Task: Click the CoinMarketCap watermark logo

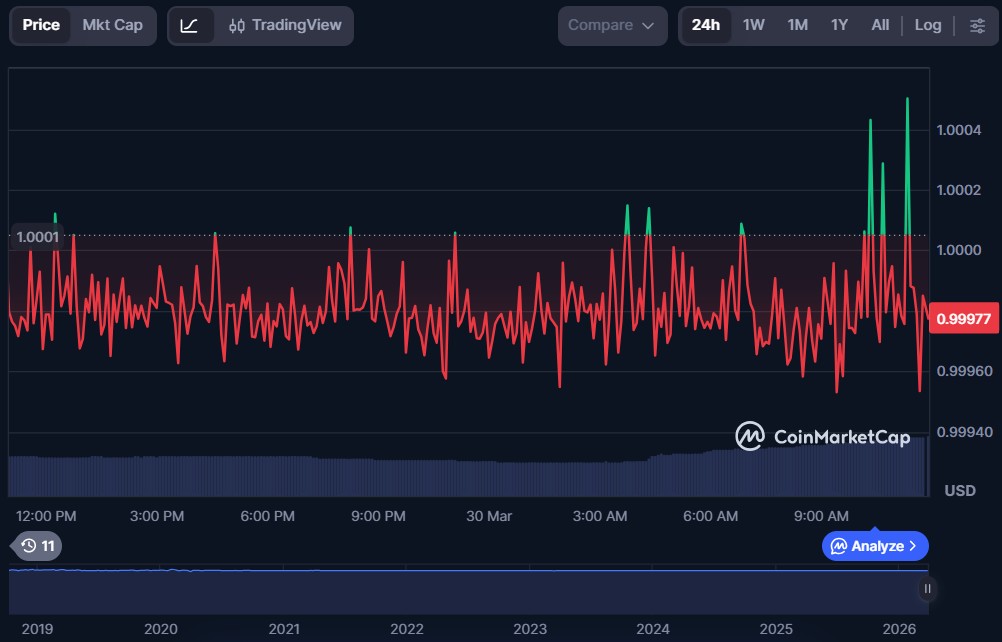Action: point(750,436)
